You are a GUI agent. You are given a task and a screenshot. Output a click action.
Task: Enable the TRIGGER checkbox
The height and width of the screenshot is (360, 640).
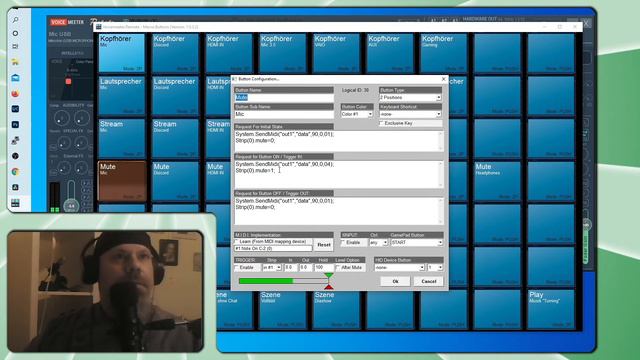[x=237, y=267]
